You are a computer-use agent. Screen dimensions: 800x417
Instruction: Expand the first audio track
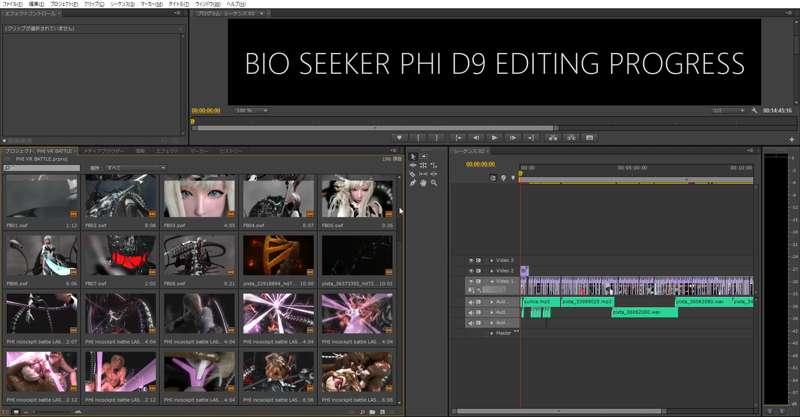pos(492,302)
